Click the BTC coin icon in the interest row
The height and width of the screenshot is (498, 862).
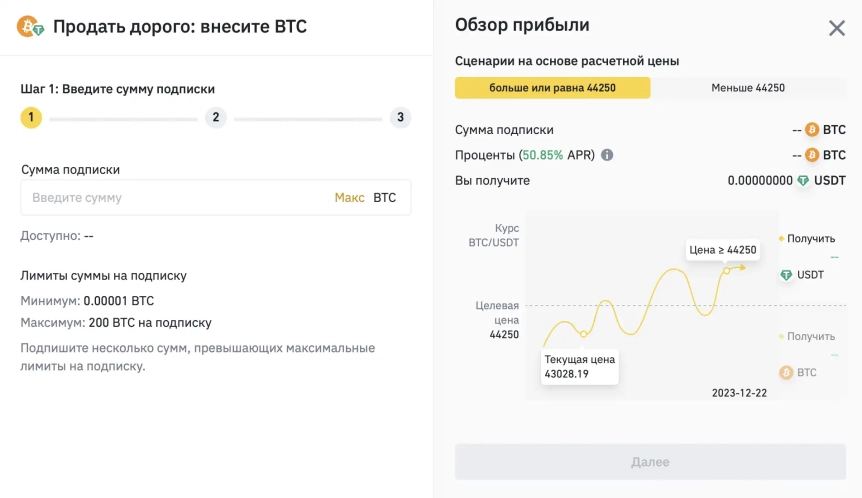tap(811, 155)
